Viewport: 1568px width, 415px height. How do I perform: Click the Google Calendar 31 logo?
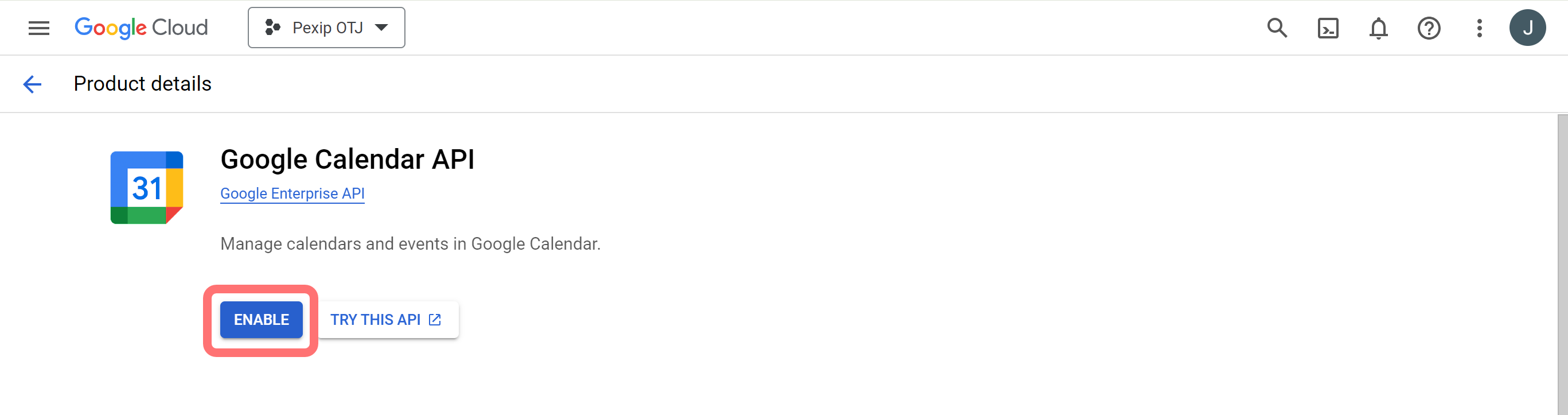tap(147, 188)
